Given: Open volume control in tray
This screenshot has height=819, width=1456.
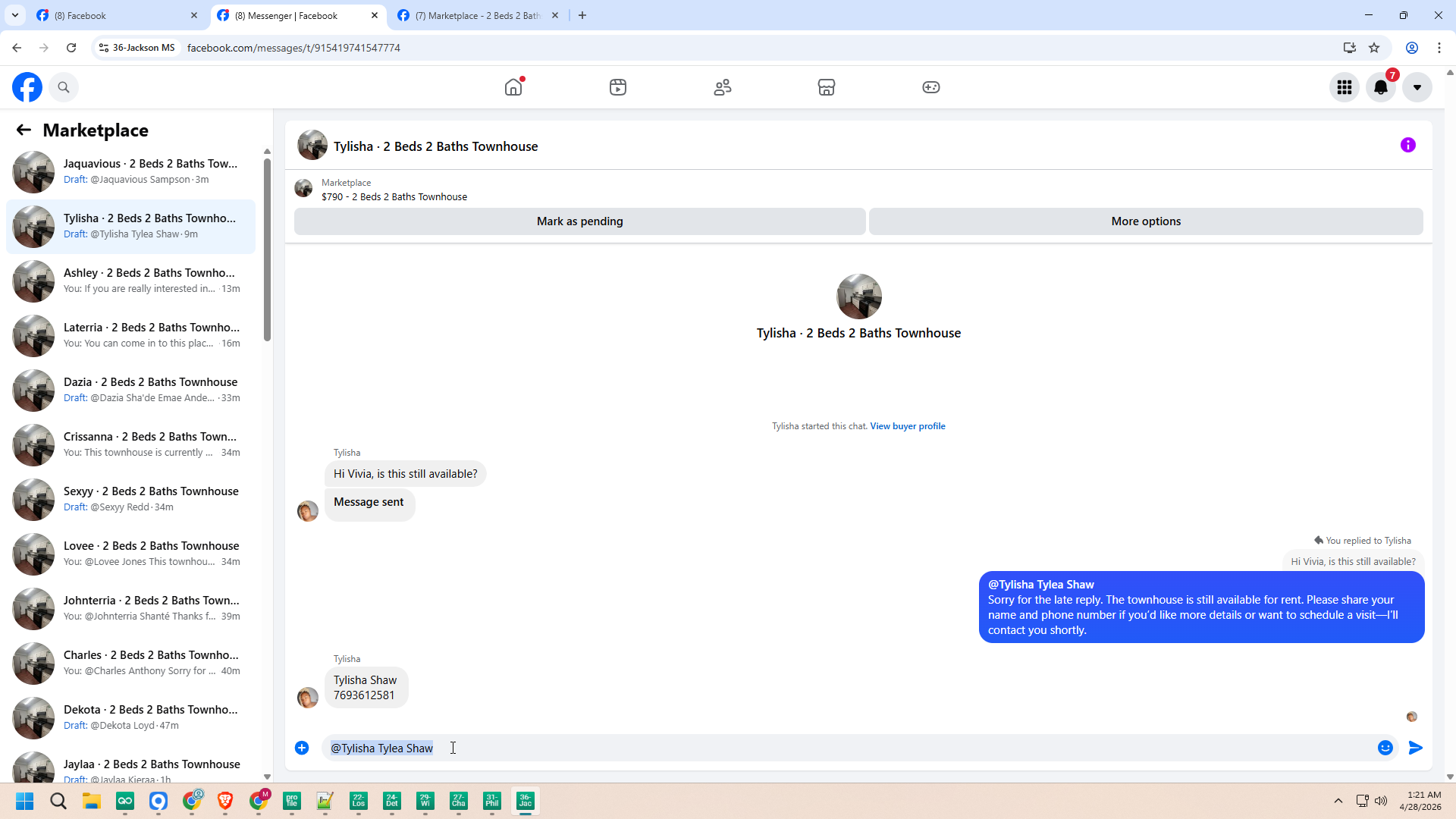Looking at the screenshot, I should [1381, 801].
